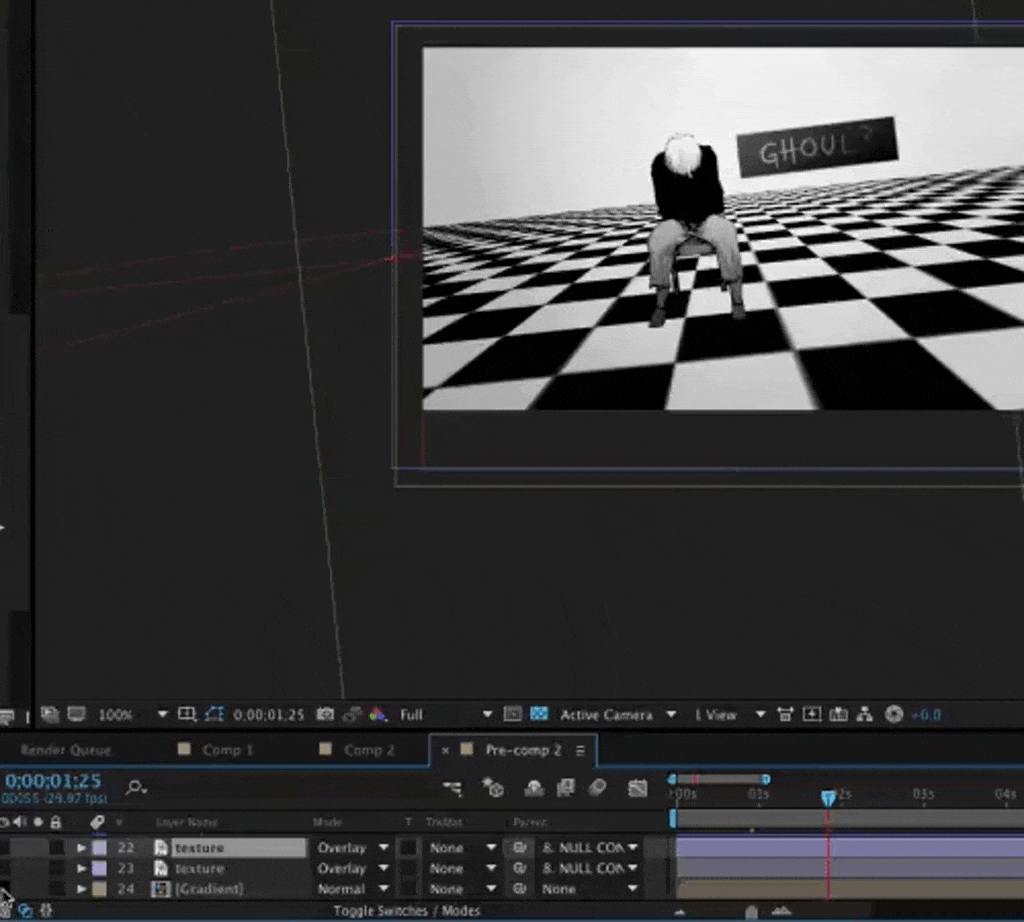Toggle visibility of layer 22 texture
The height and width of the screenshot is (922, 1024).
(5, 848)
